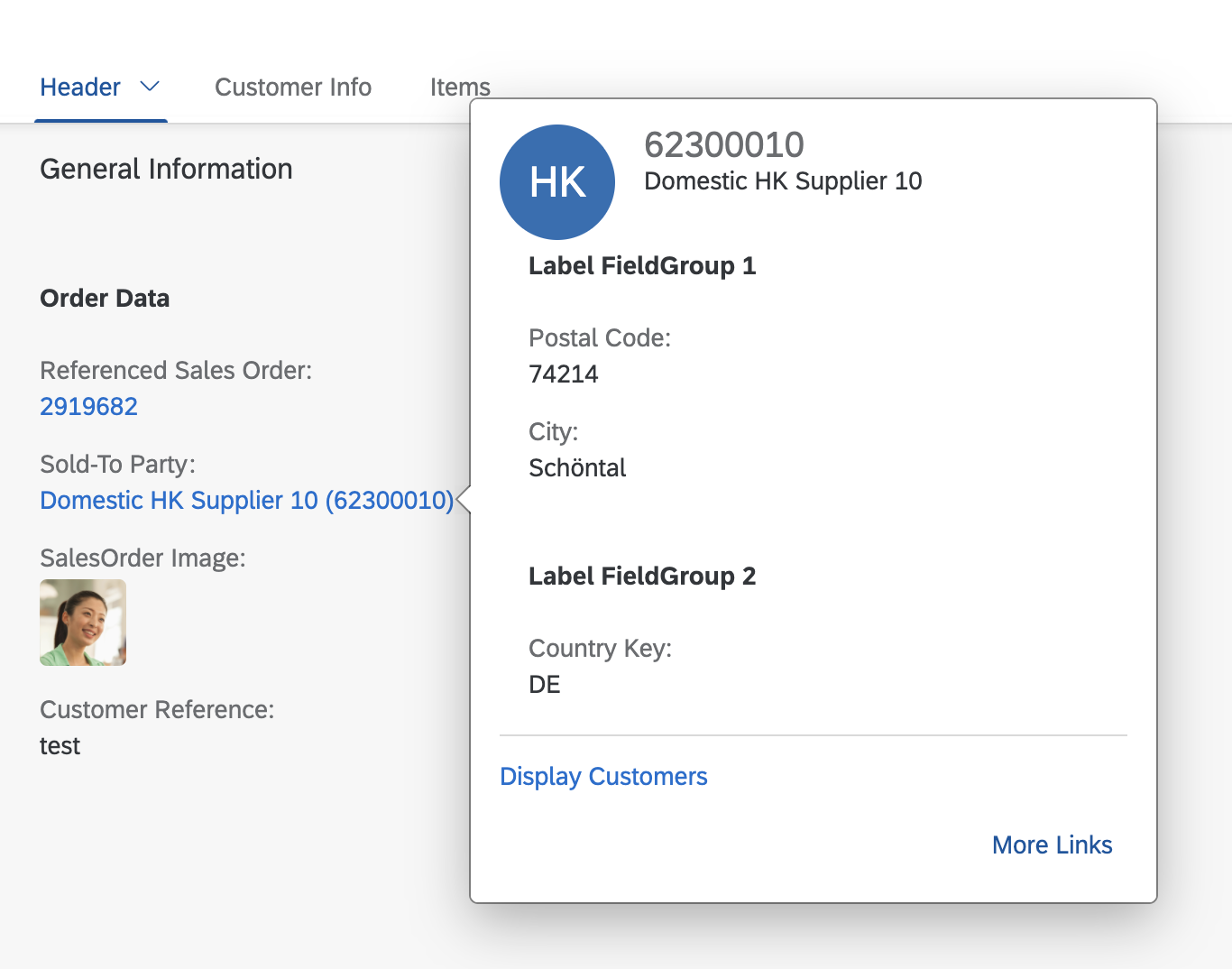Click the More Links button

tap(1052, 844)
